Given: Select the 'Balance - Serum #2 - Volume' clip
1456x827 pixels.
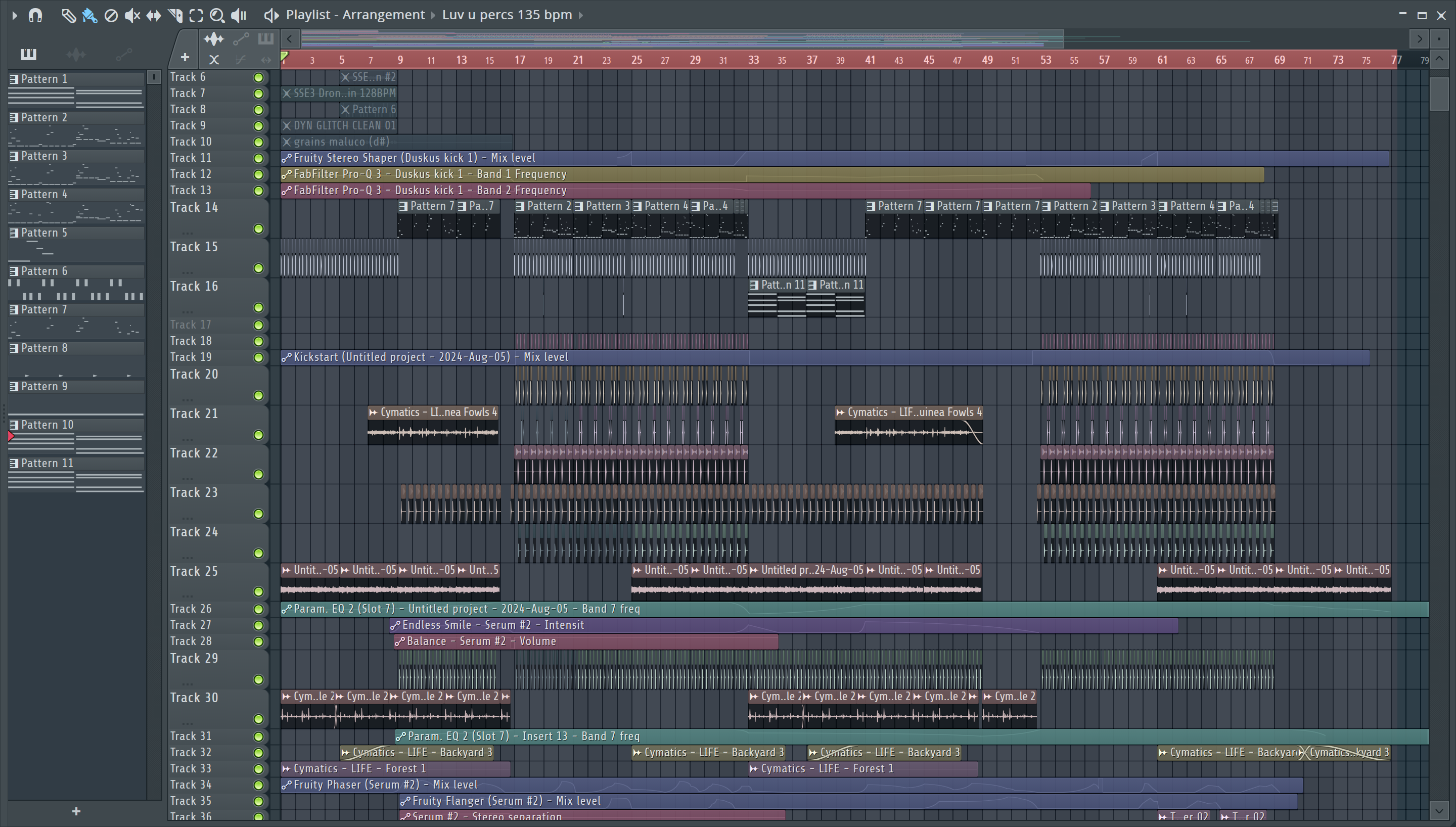Looking at the screenshot, I should pyautogui.click(x=586, y=641).
